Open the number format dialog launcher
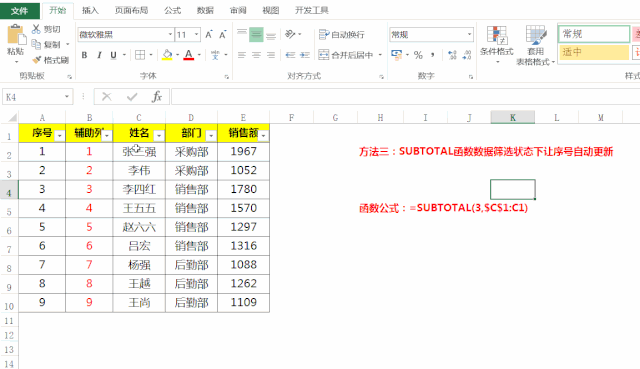The height and width of the screenshot is (369, 640). [471, 76]
